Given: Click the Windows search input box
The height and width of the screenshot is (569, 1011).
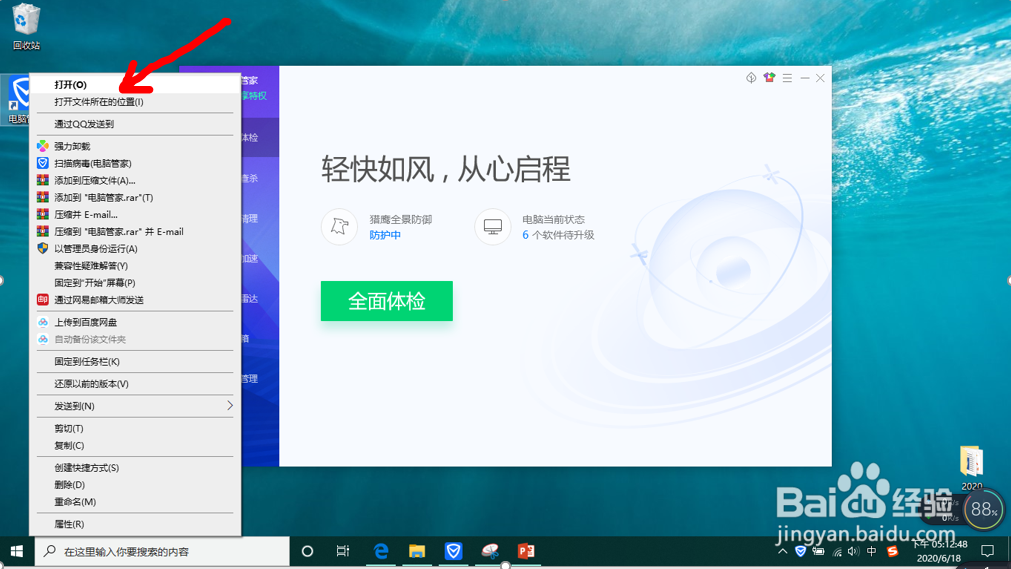Looking at the screenshot, I should [x=162, y=552].
